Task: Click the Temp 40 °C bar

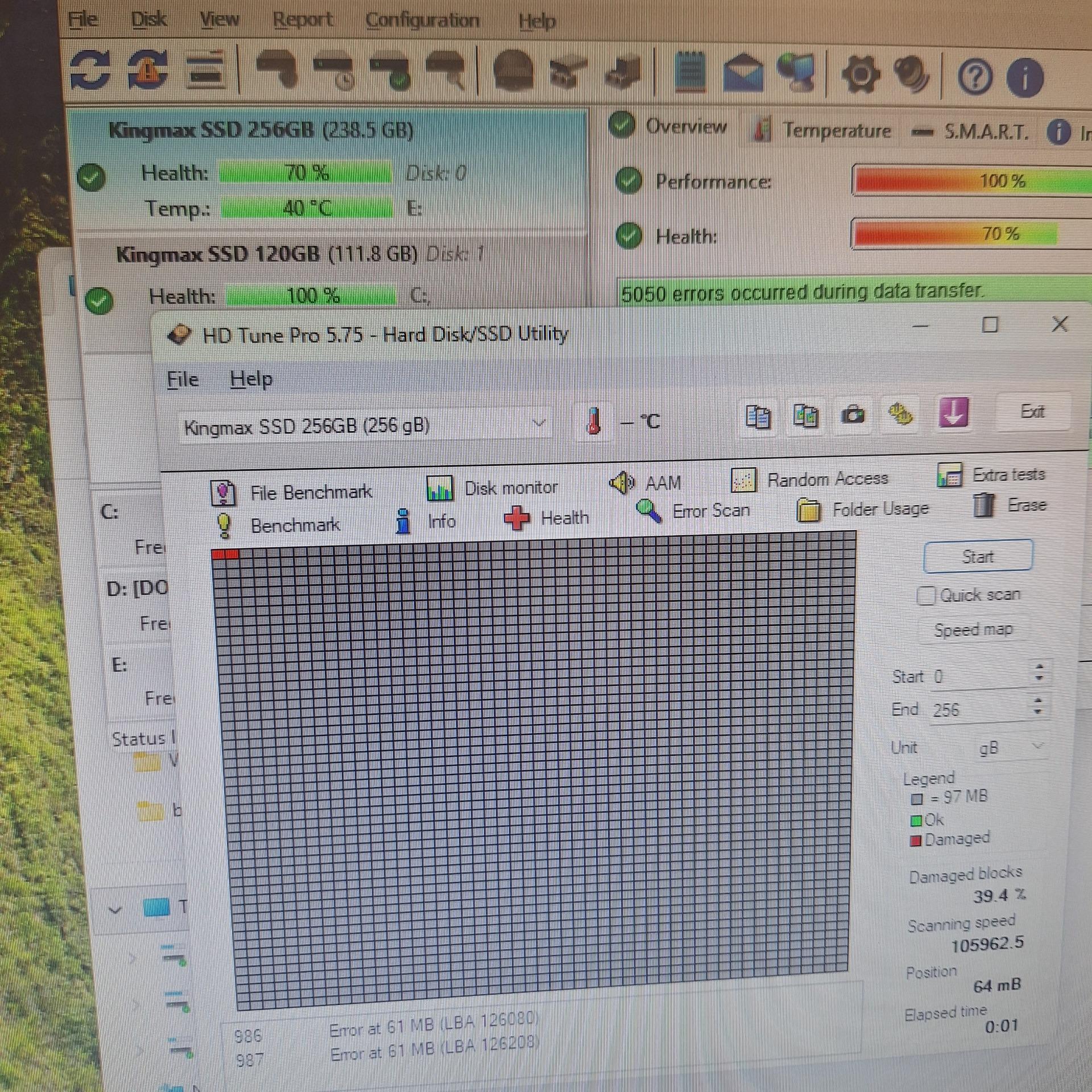Action: pyautogui.click(x=307, y=208)
